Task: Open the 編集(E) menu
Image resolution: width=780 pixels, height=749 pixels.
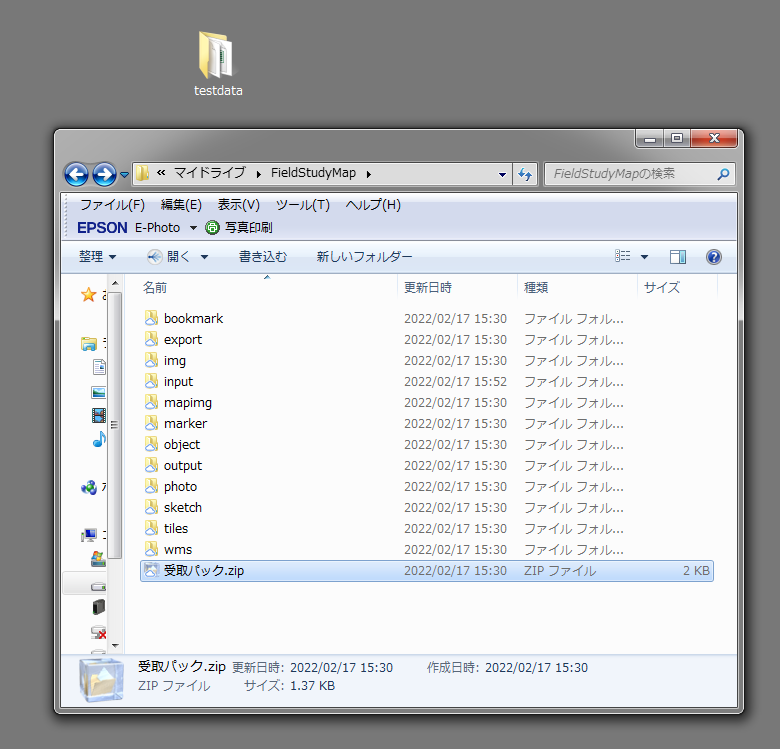Action: 181,204
